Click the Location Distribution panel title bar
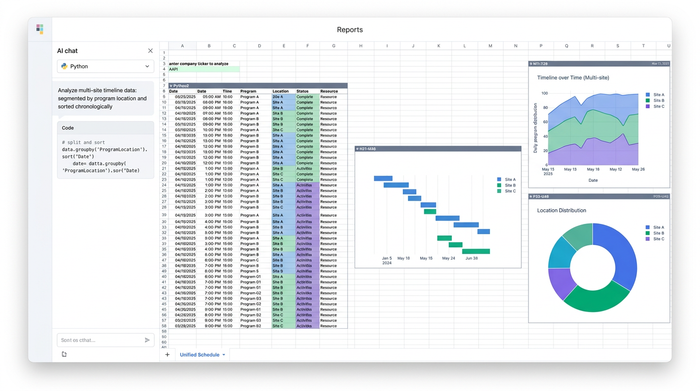 click(x=599, y=196)
